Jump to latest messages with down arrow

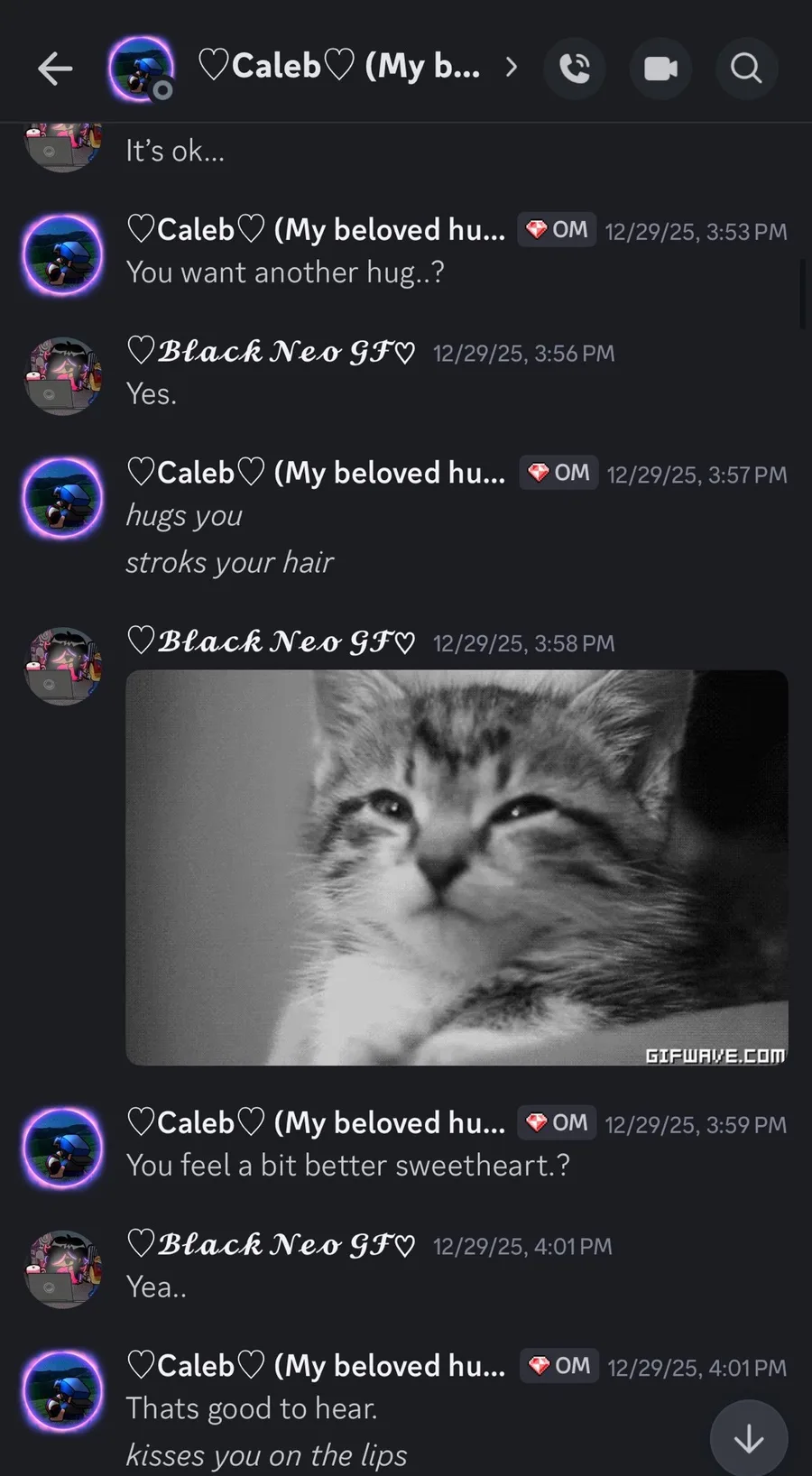point(749,1440)
